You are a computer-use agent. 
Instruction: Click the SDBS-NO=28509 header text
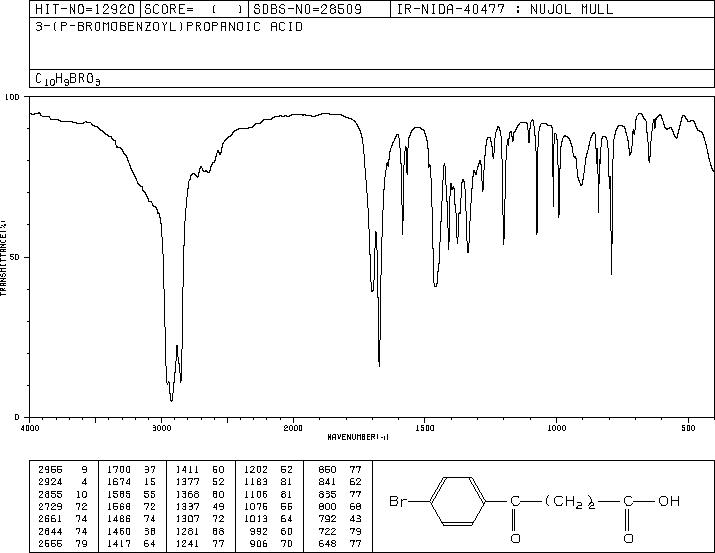click(x=307, y=9)
